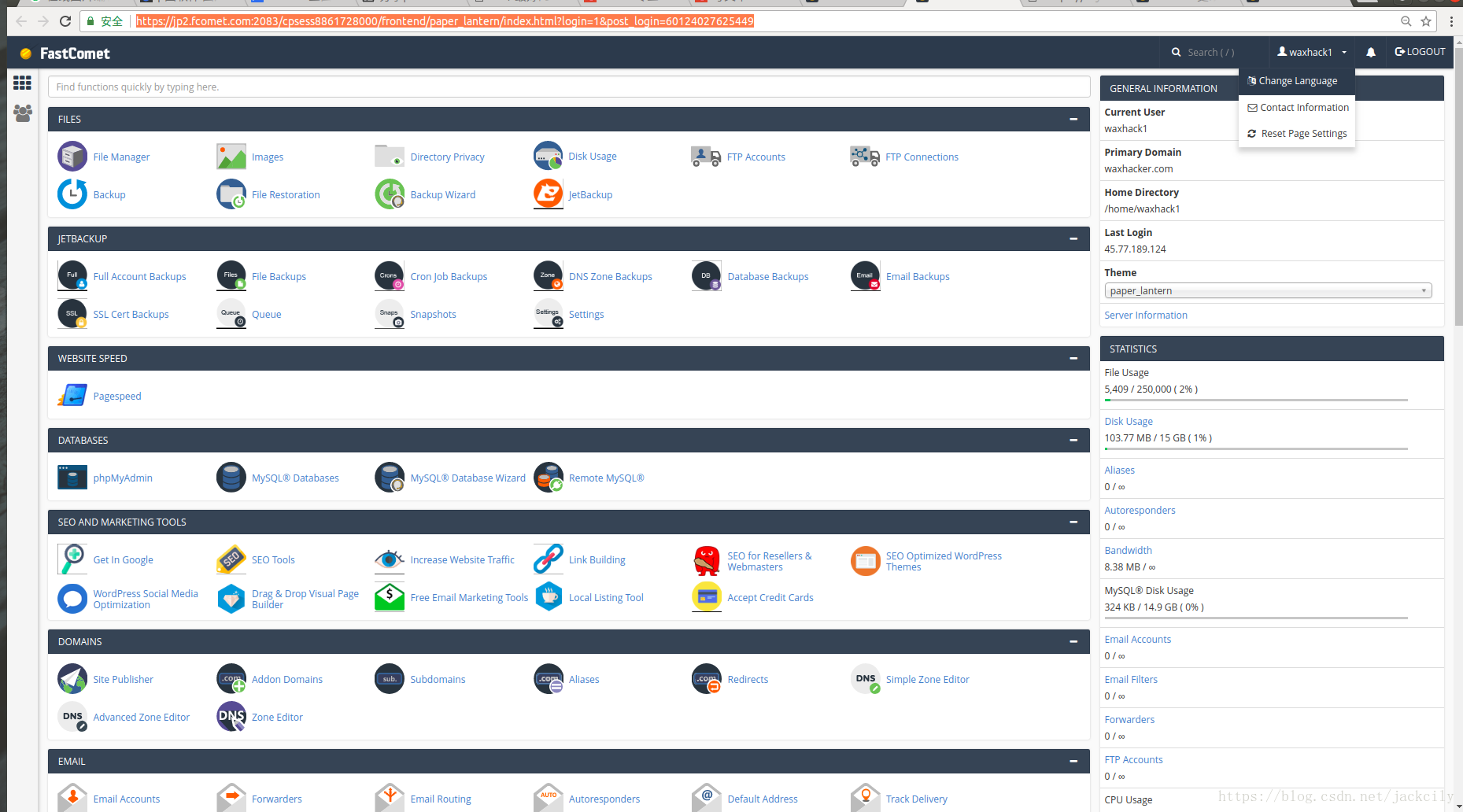Open the notifications bell icon
1463x812 pixels.
point(1371,53)
